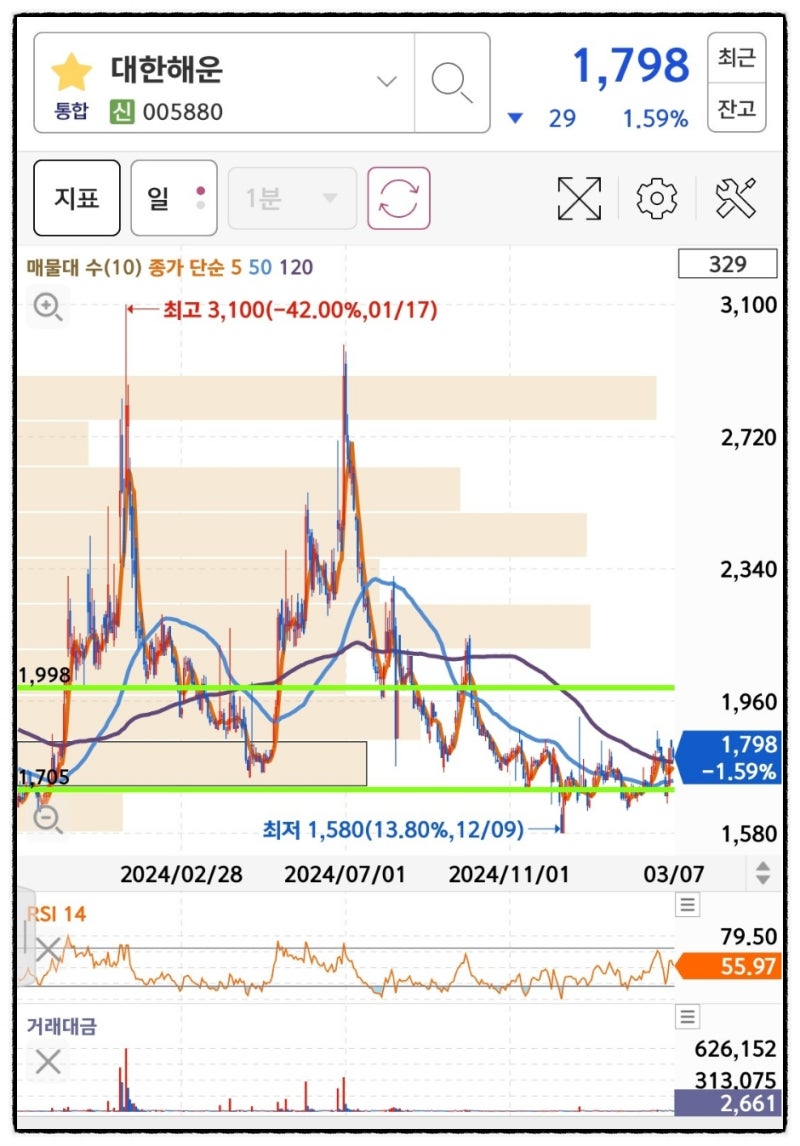Image resolution: width=800 pixels, height=1146 pixels.
Task: Refresh the chart with the cycle icon
Action: click(x=399, y=198)
